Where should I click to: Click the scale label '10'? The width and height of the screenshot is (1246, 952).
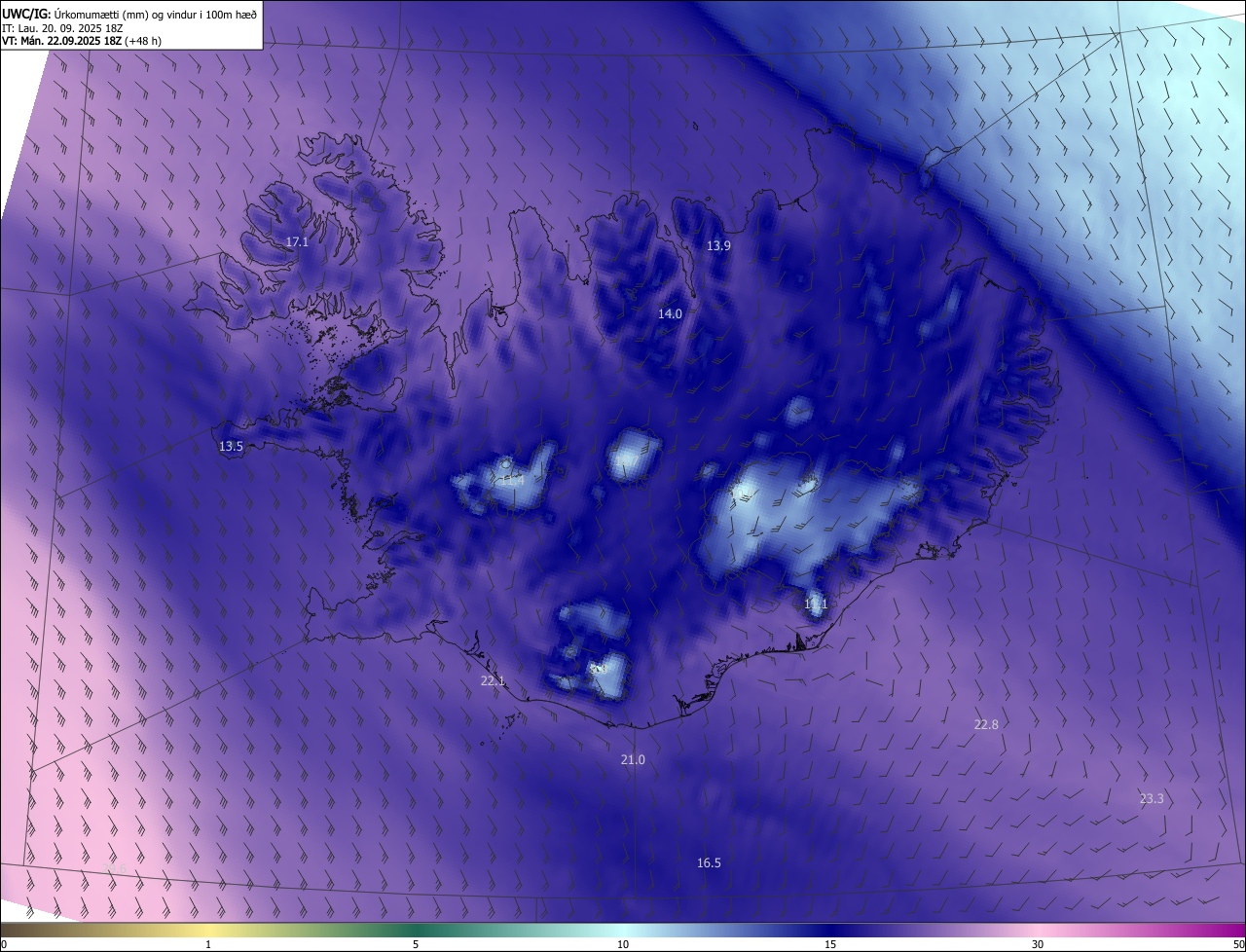tap(623, 945)
